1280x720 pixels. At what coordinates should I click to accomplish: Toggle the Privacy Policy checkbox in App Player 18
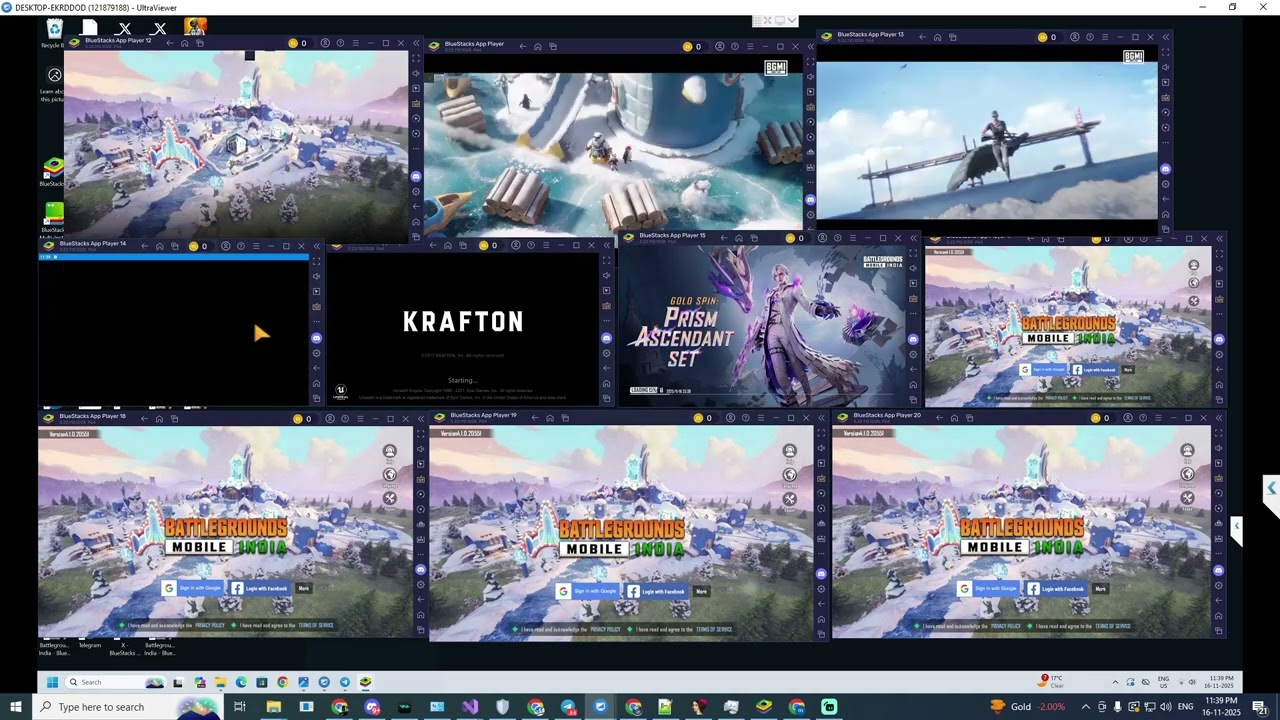pos(122,625)
